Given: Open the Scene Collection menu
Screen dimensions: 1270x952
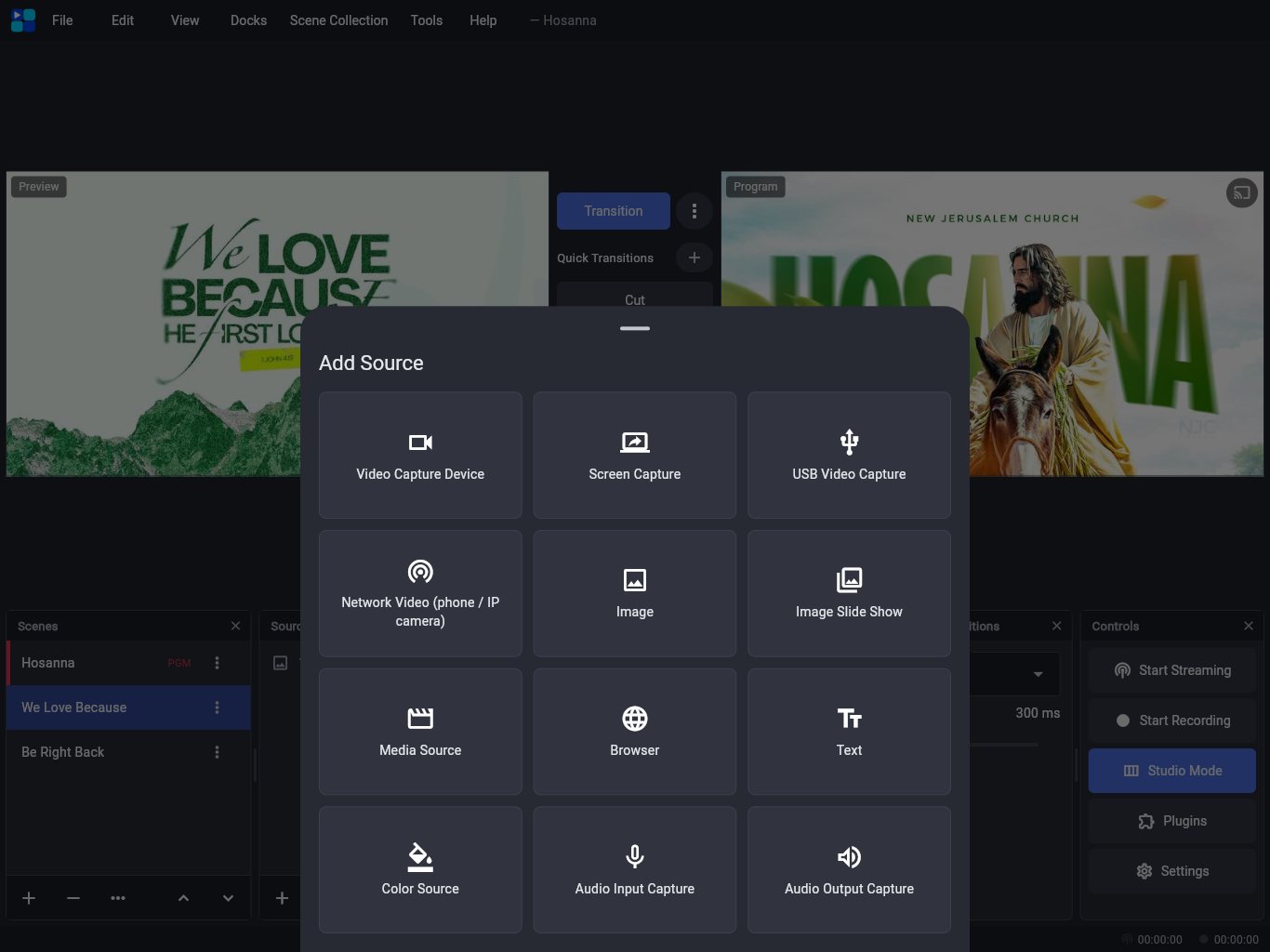Looking at the screenshot, I should coord(338,20).
